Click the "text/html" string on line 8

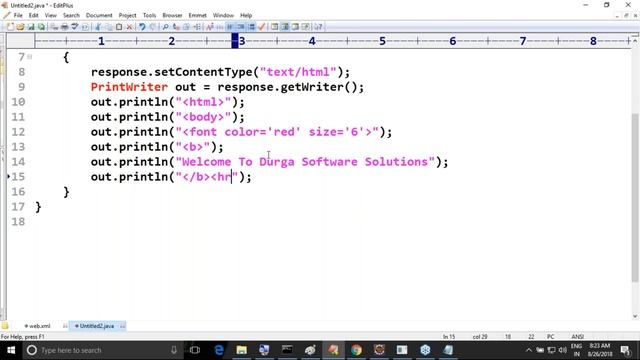click(298, 72)
